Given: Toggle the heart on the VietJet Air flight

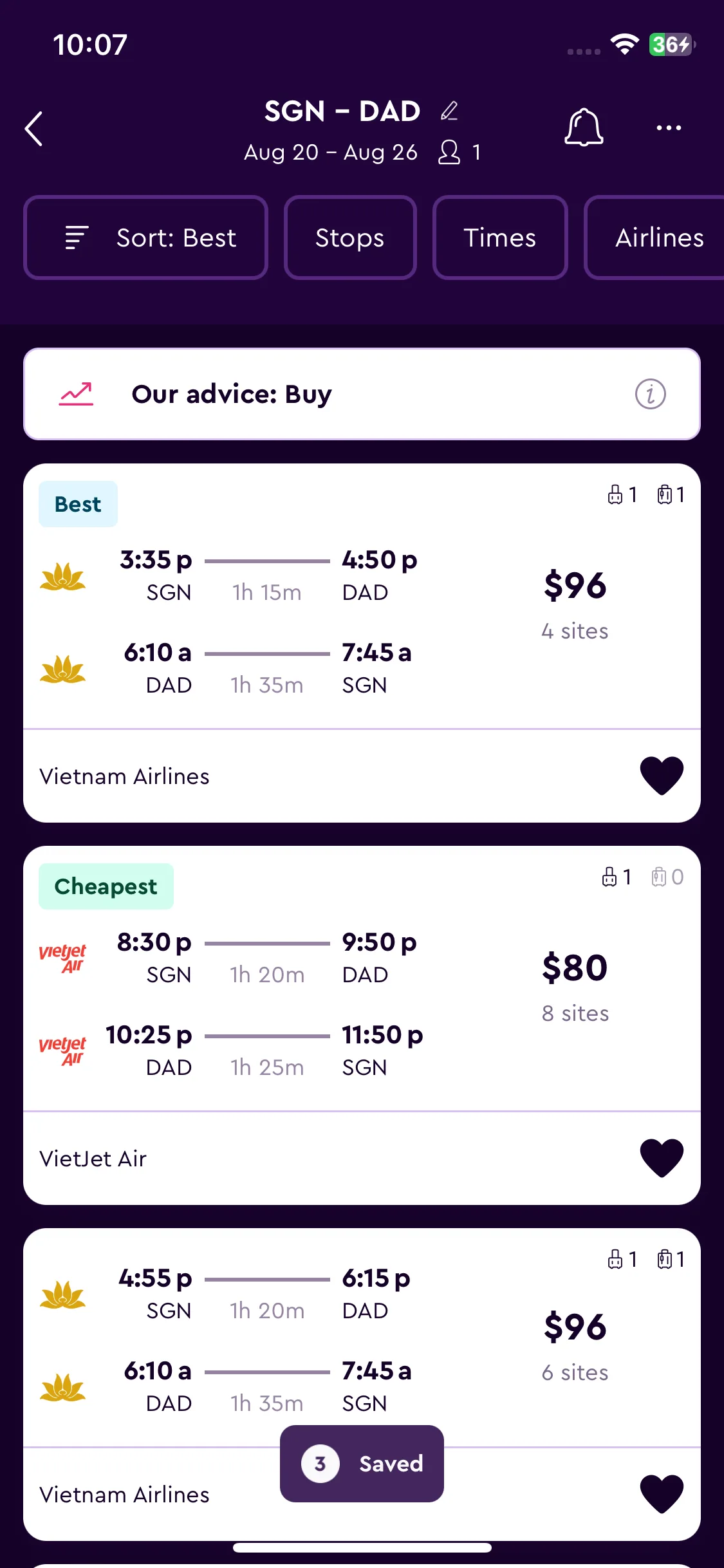Looking at the screenshot, I should [x=662, y=1158].
